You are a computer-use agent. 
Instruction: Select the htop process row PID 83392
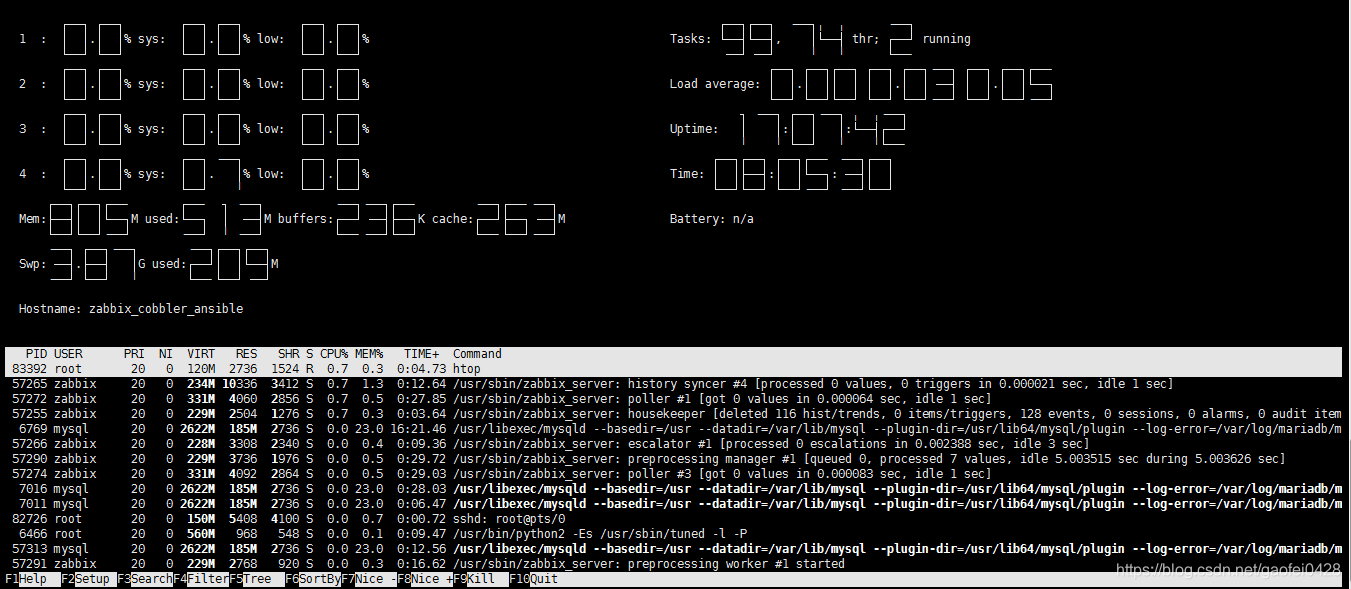tap(674, 369)
